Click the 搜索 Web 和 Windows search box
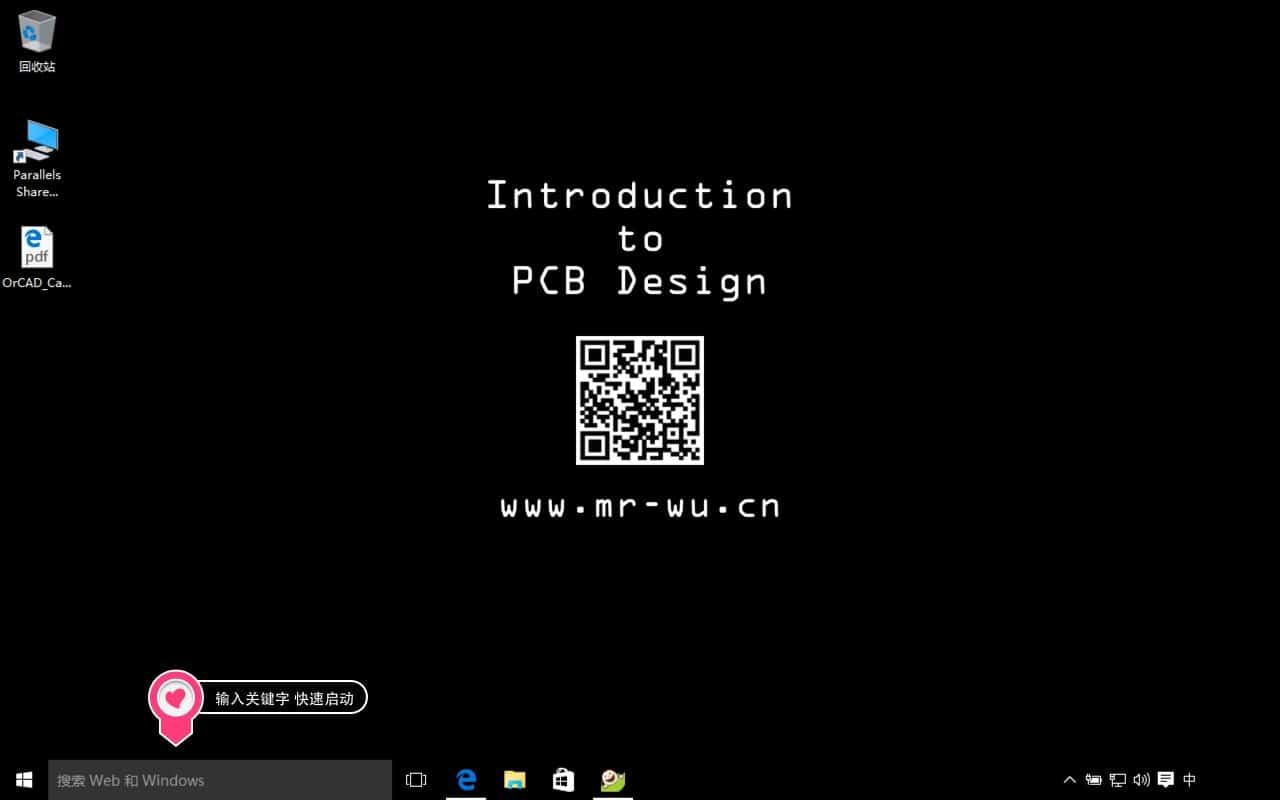 [x=220, y=780]
